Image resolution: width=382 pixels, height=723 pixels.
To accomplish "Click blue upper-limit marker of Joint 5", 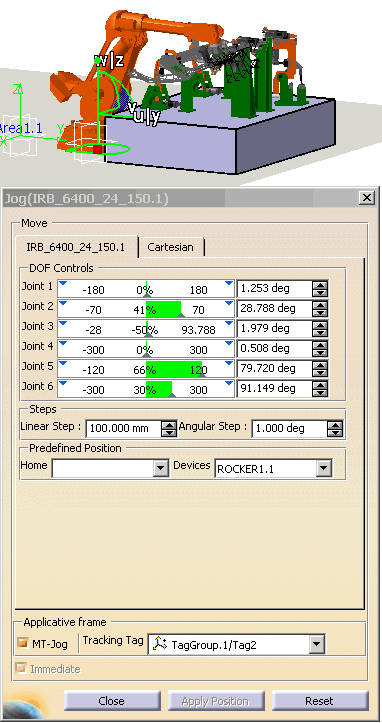I will click(x=228, y=363).
